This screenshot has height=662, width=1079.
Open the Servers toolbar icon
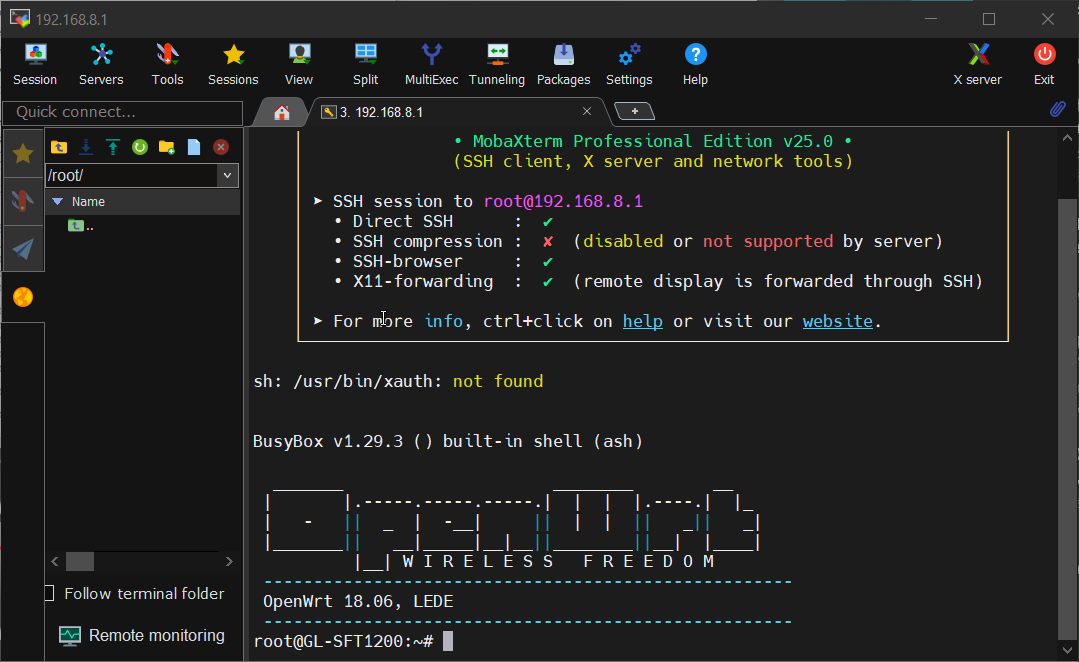(x=101, y=65)
